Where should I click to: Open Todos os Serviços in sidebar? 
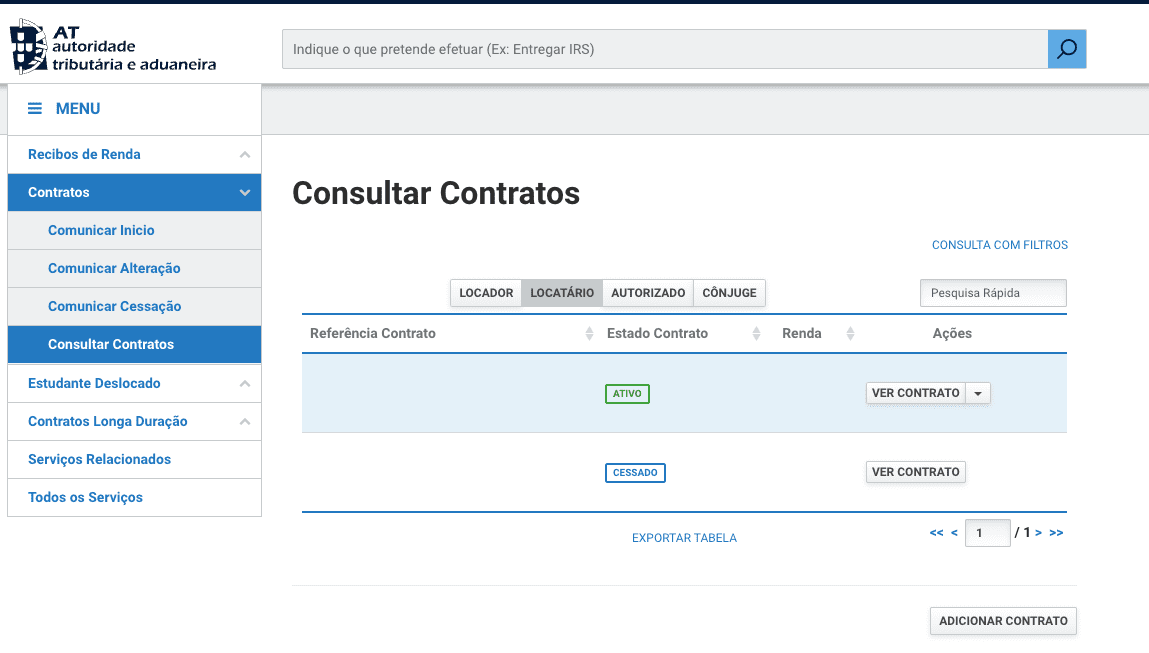pyautogui.click(x=134, y=498)
